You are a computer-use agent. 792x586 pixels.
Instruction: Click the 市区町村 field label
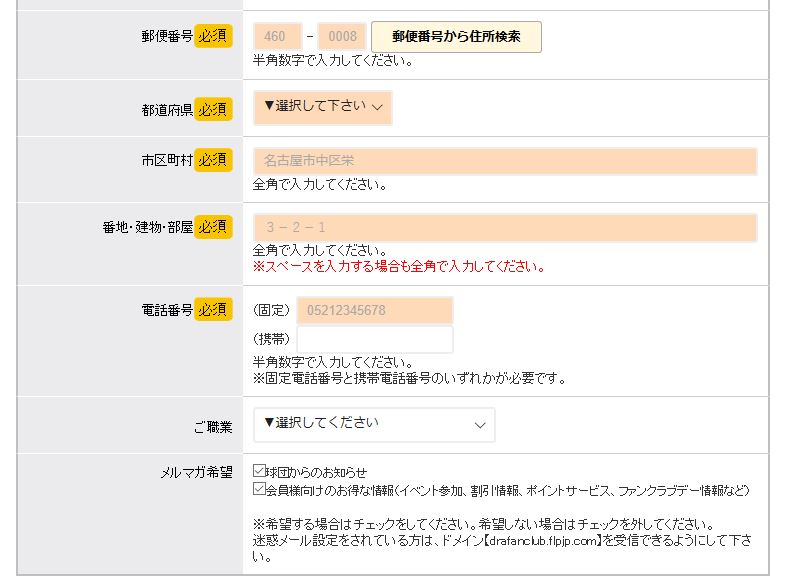(167, 160)
